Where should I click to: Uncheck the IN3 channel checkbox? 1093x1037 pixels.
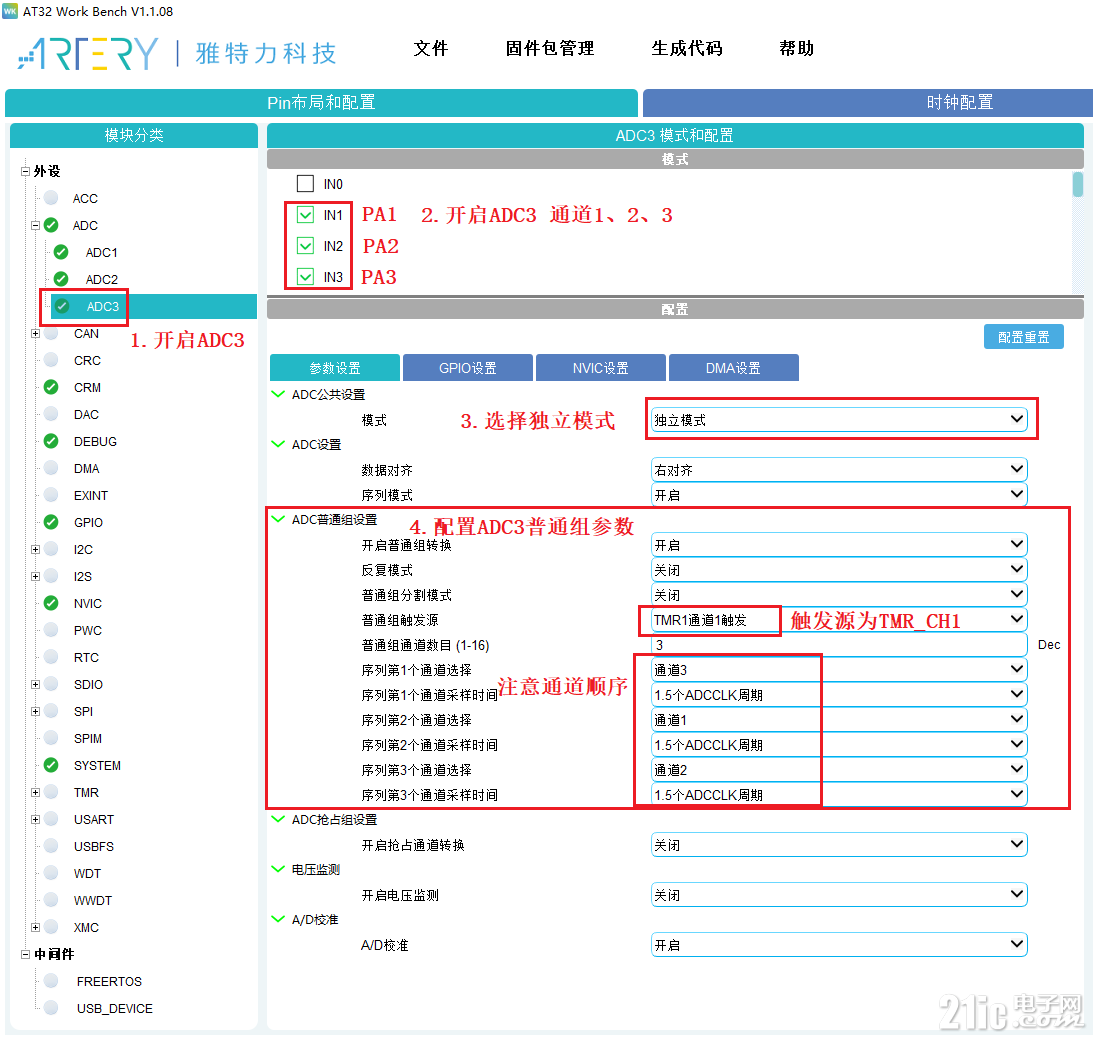[305, 277]
